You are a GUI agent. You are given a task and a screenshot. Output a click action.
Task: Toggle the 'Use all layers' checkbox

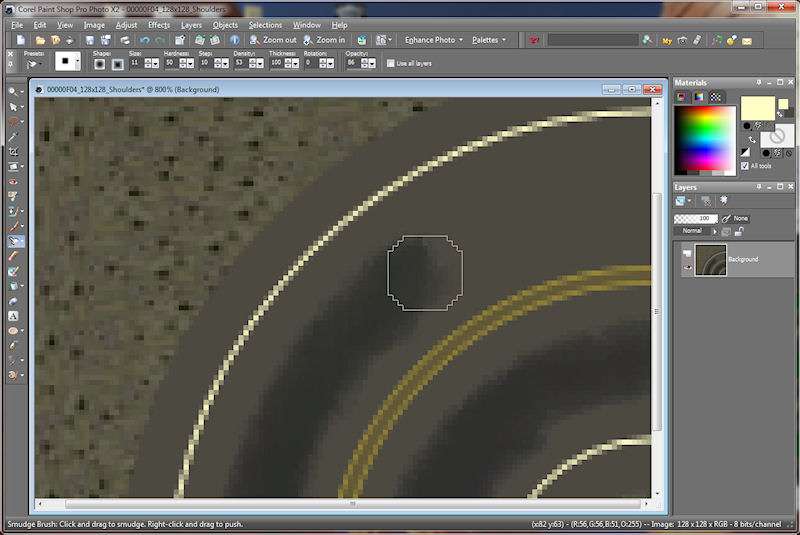click(390, 63)
